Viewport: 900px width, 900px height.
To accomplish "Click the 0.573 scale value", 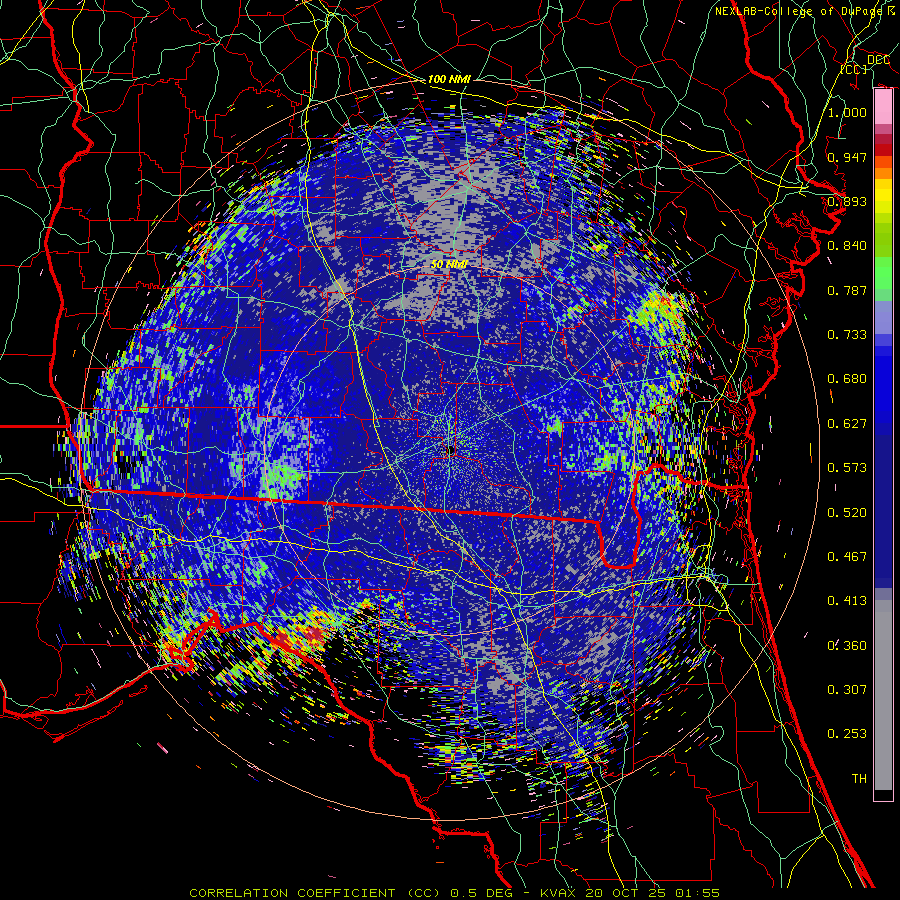I will pyautogui.click(x=847, y=468).
